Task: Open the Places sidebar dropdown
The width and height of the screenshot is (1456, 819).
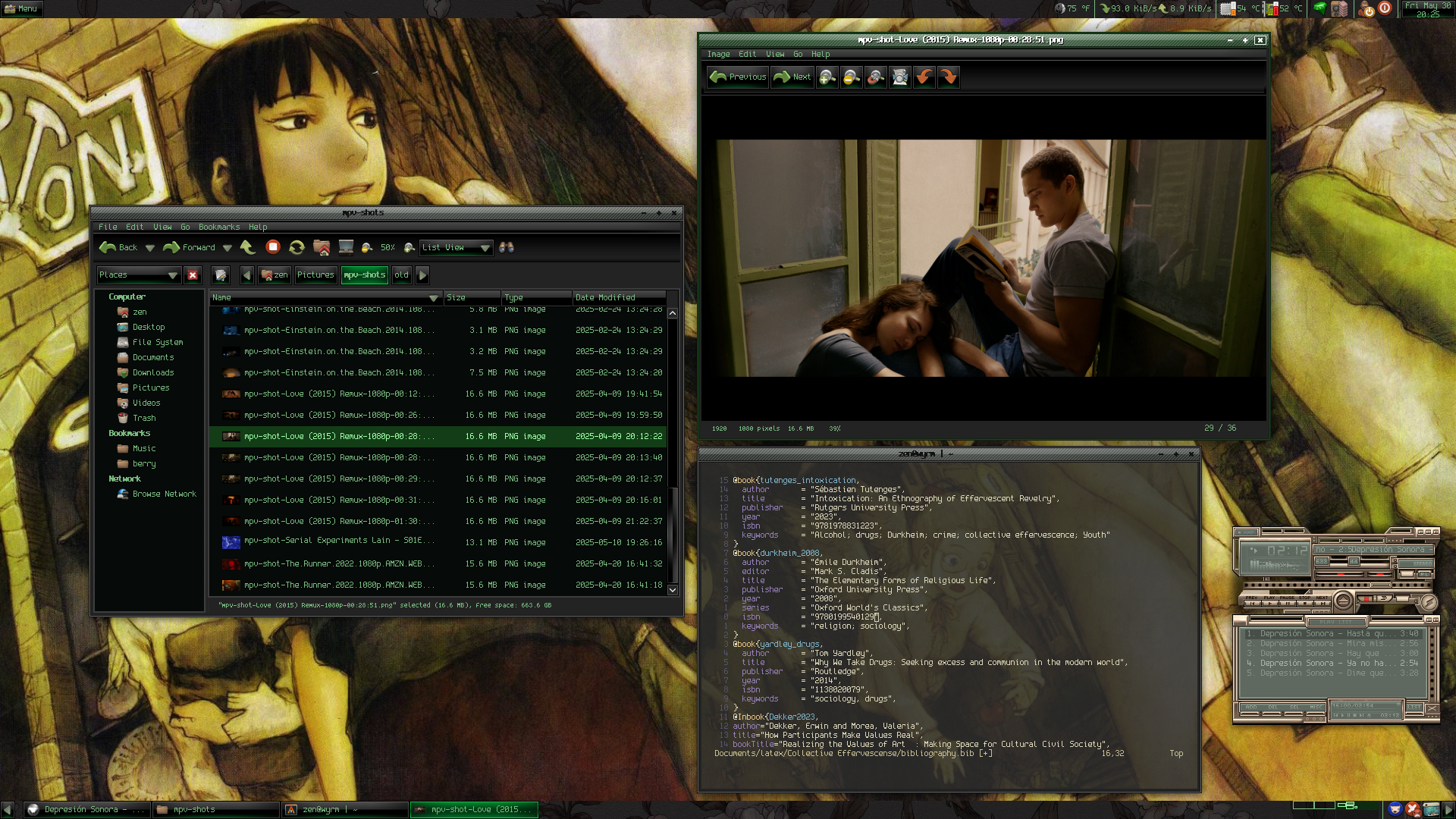Action: click(x=172, y=275)
